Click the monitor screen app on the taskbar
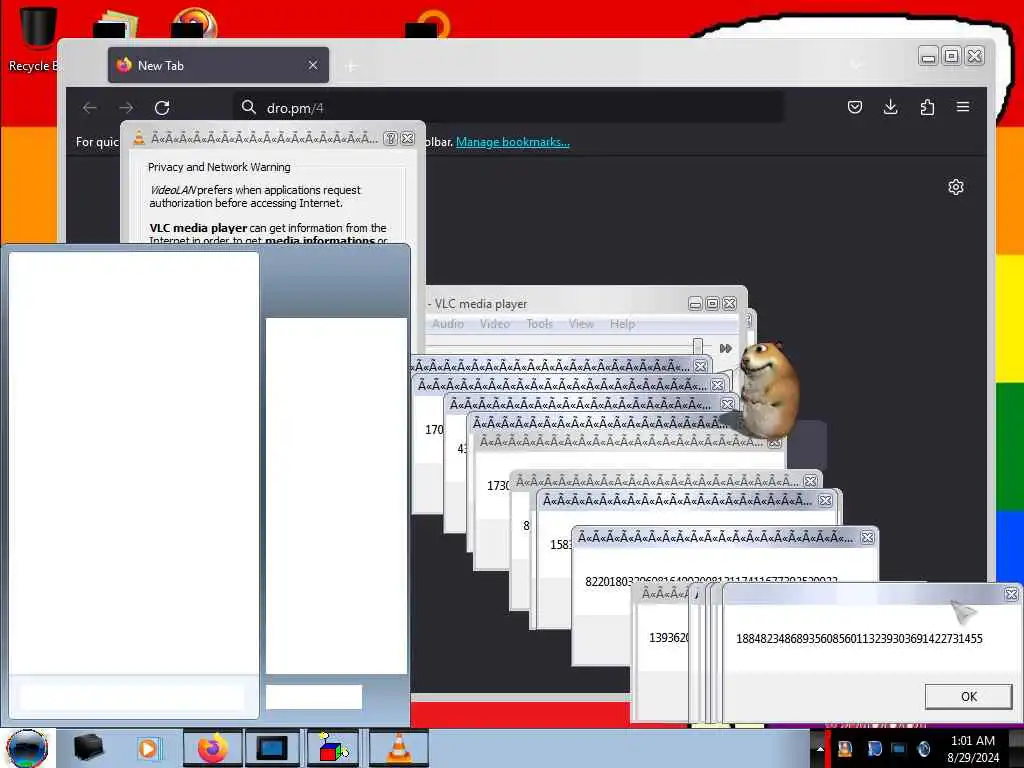Viewport: 1024px width, 768px height. [x=272, y=748]
